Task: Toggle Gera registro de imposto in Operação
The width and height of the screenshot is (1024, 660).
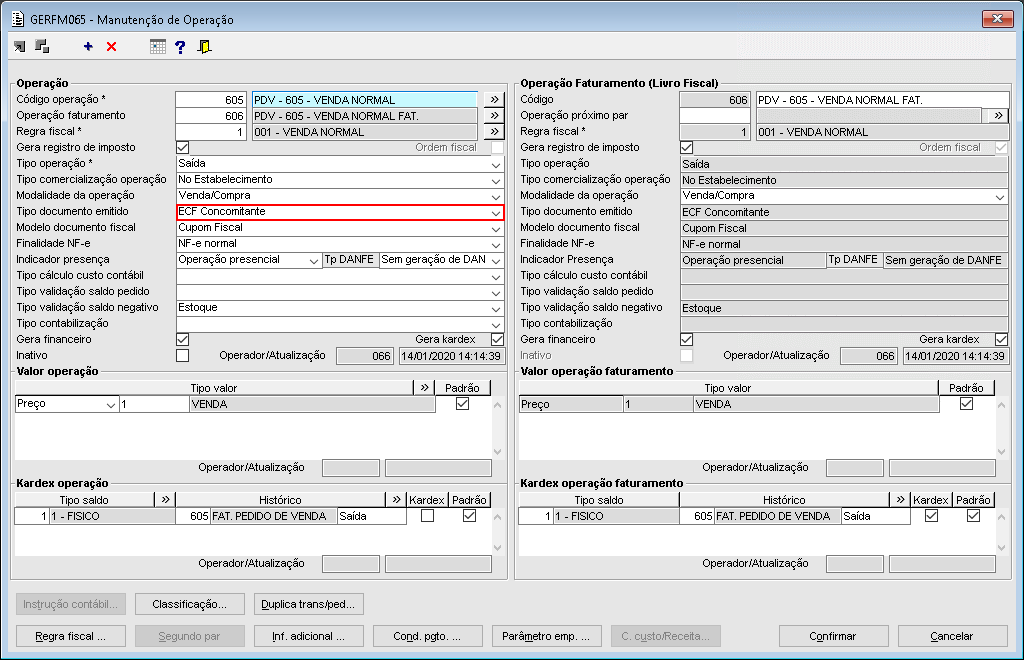Action: [x=183, y=148]
